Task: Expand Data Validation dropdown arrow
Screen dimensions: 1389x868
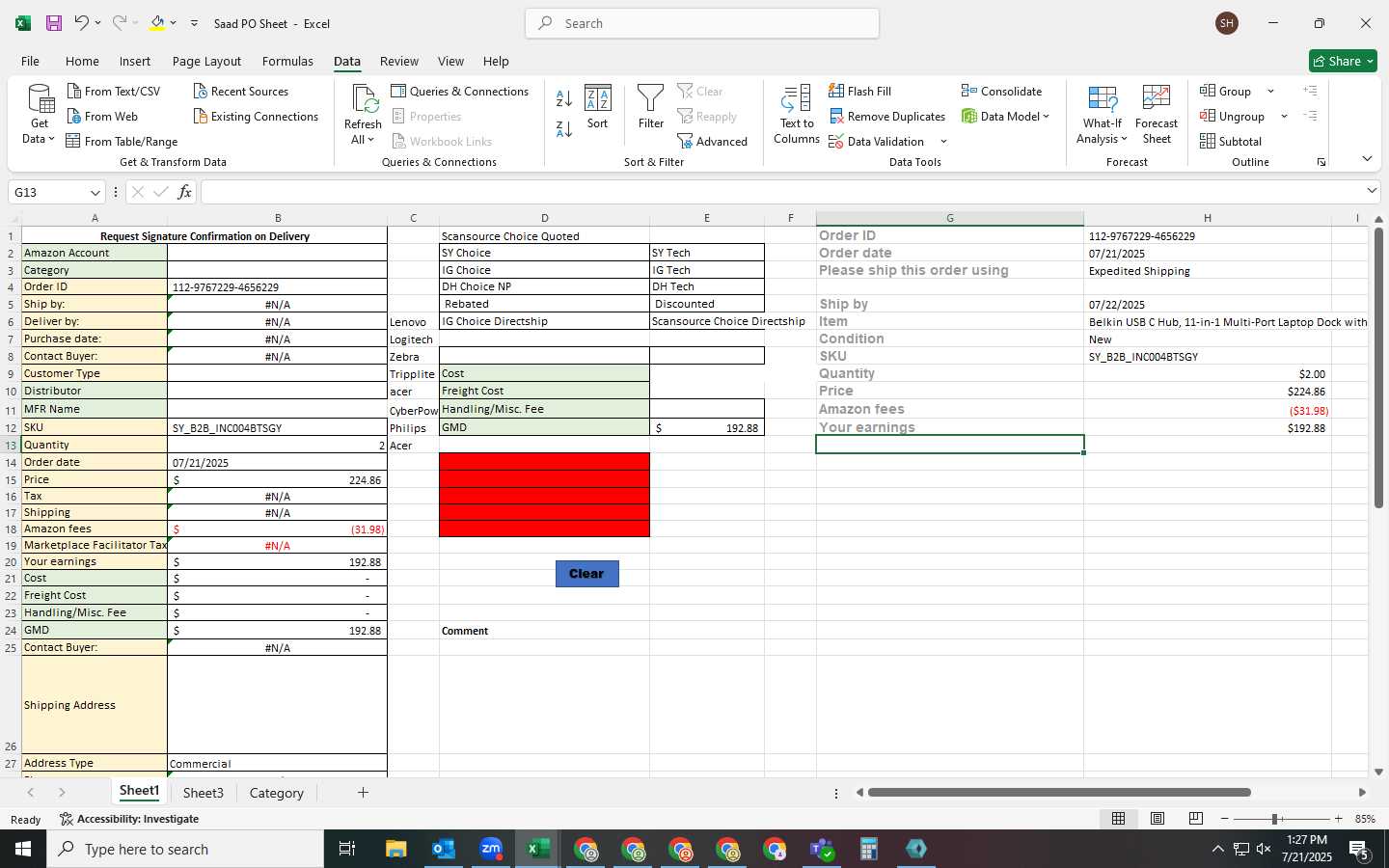Action: click(943, 142)
